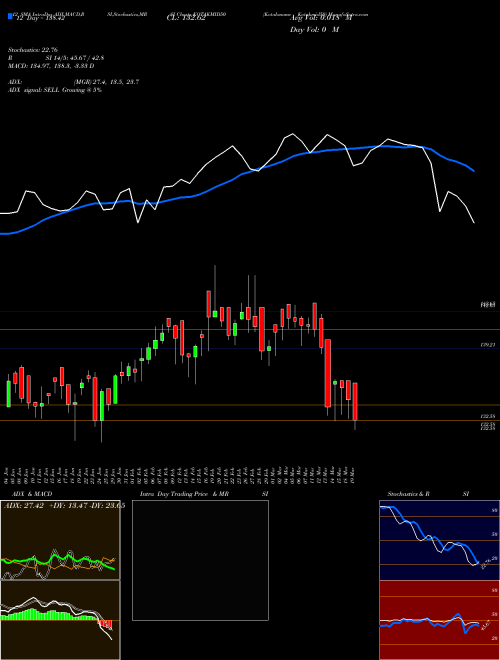Click the blue 12-day SMA legend square
This screenshot has height=660, width=500.
pos(10,17)
